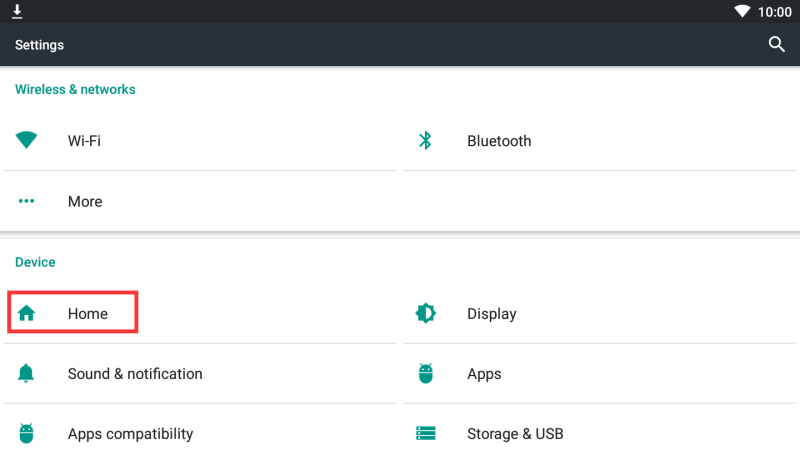Open the search magnifier in Settings
The width and height of the screenshot is (800, 450).
click(776, 45)
